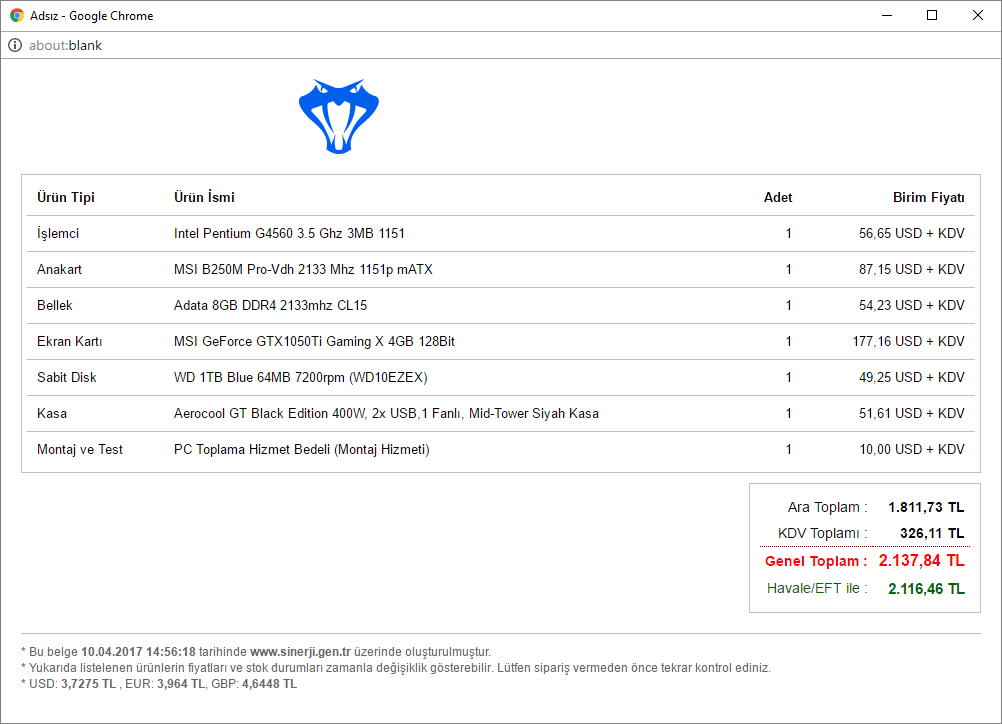Click the 10.04.2017 14:56:18 timestamp
This screenshot has height=724, width=1002.
[x=138, y=652]
